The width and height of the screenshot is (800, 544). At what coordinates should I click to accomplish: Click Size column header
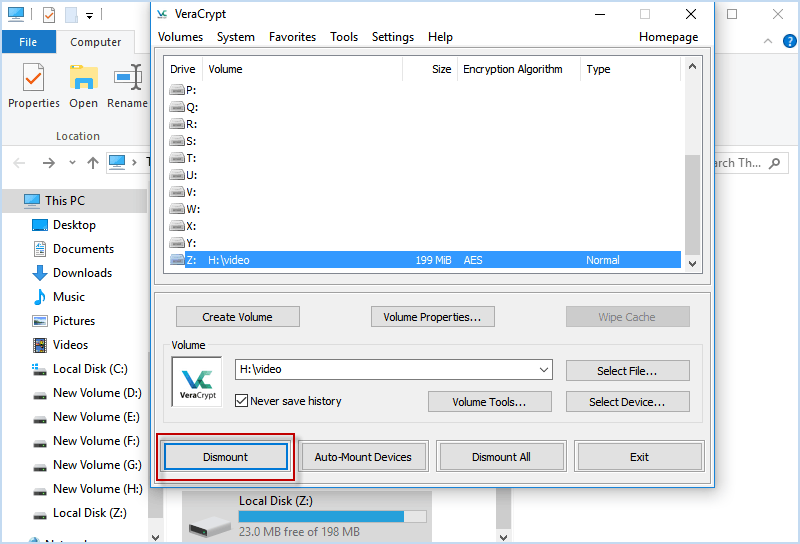(x=430, y=69)
